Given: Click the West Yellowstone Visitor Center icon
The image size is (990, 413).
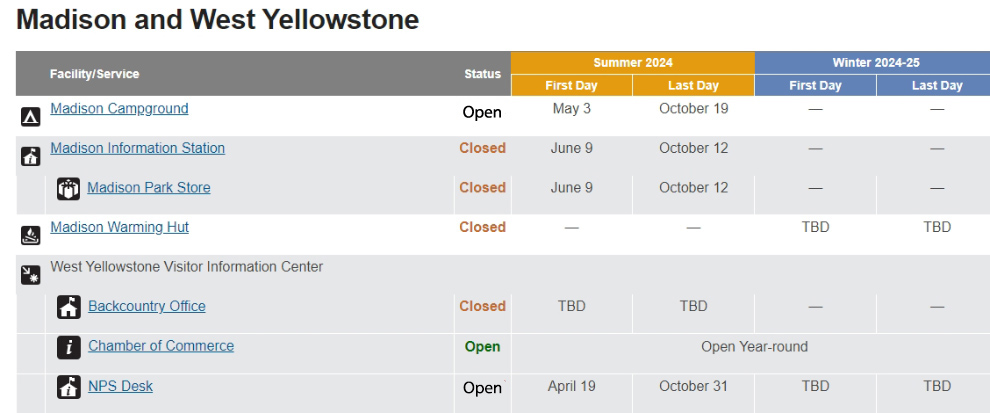Looking at the screenshot, I should [31, 274].
